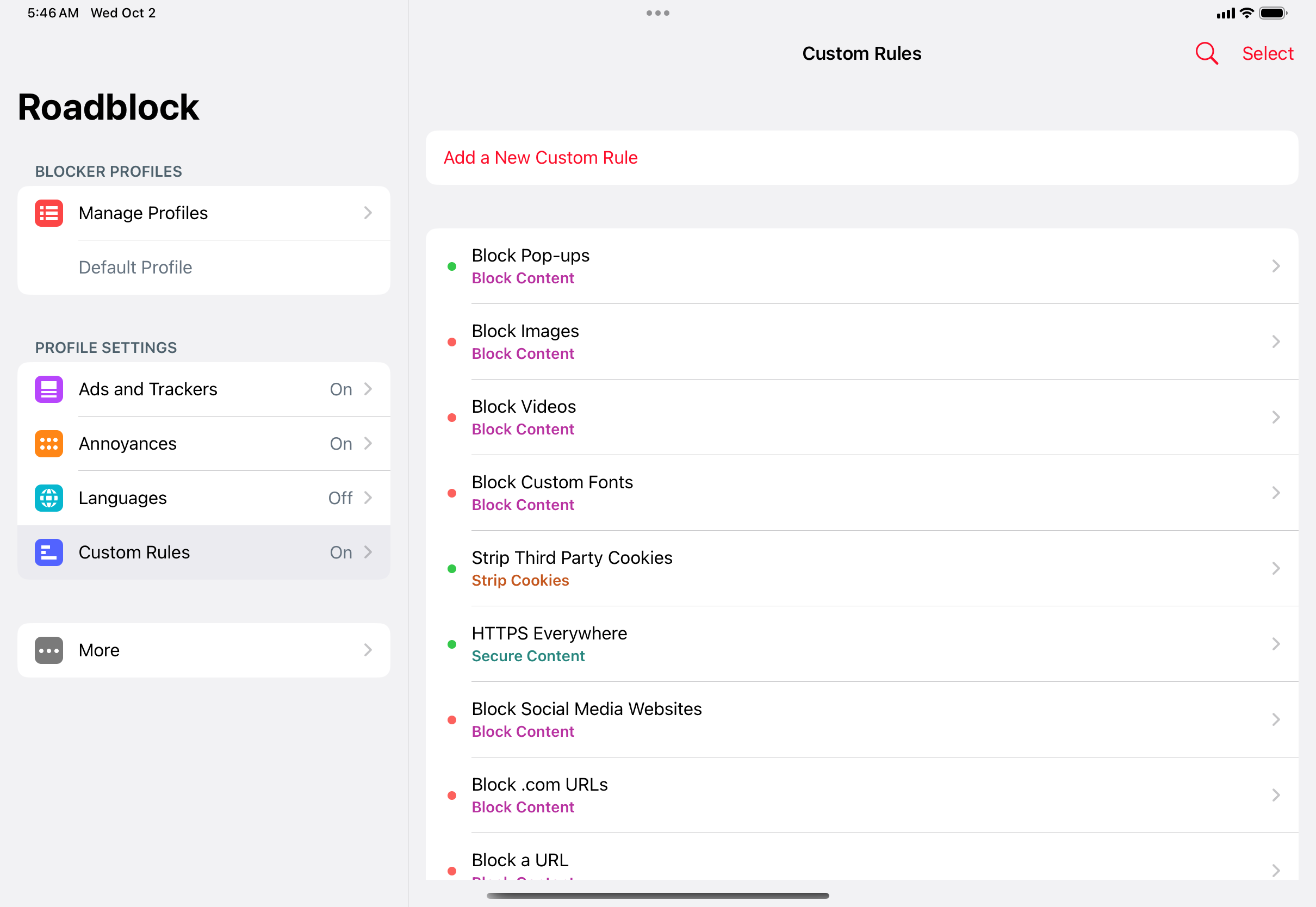Tap Add a New Custom Rule
The height and width of the screenshot is (907, 1316).
541,157
